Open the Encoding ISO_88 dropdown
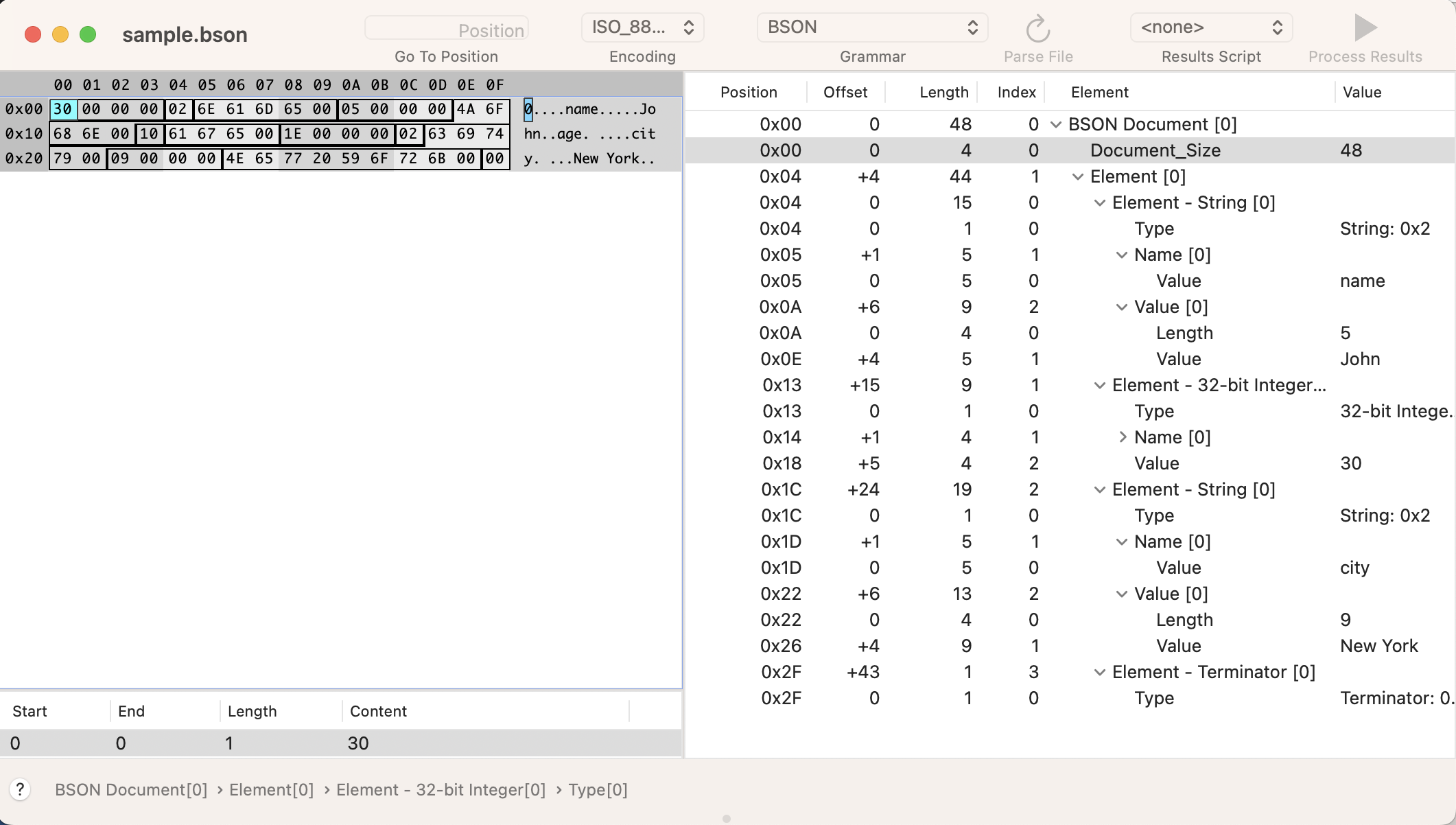 point(642,27)
